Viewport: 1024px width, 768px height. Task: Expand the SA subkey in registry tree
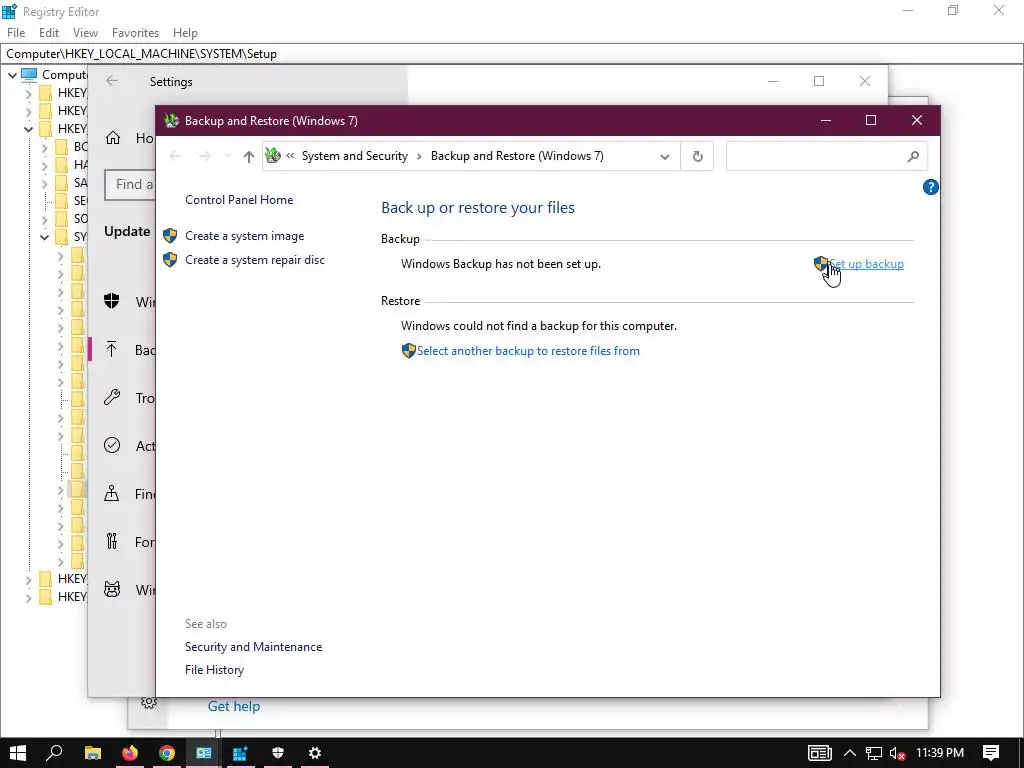coord(44,184)
